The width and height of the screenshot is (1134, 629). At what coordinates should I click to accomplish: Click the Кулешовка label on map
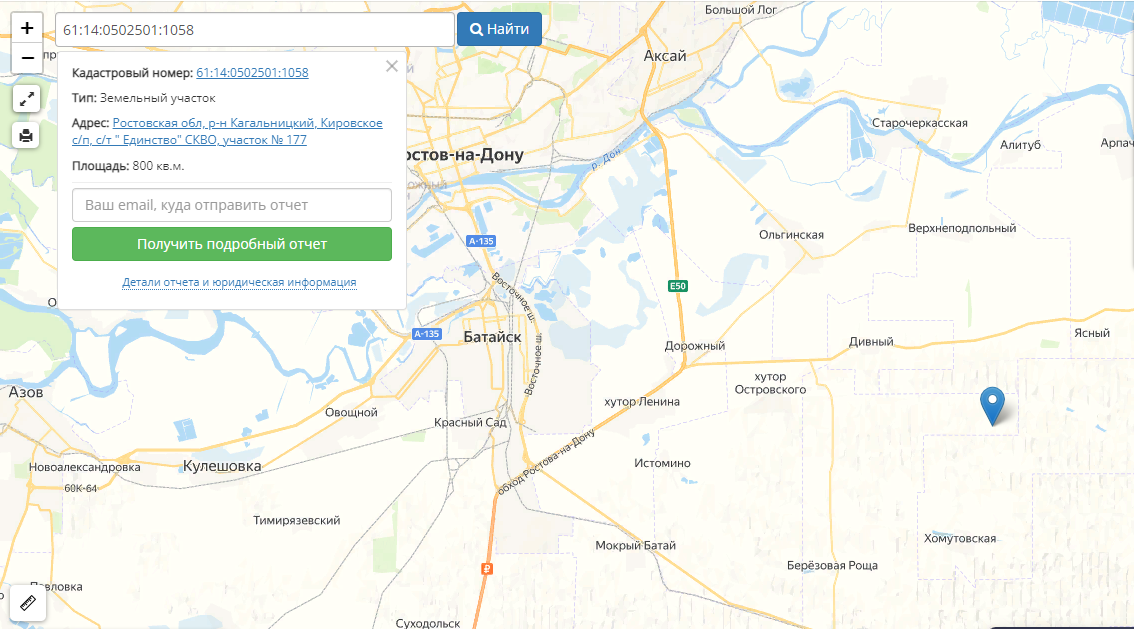coord(222,466)
